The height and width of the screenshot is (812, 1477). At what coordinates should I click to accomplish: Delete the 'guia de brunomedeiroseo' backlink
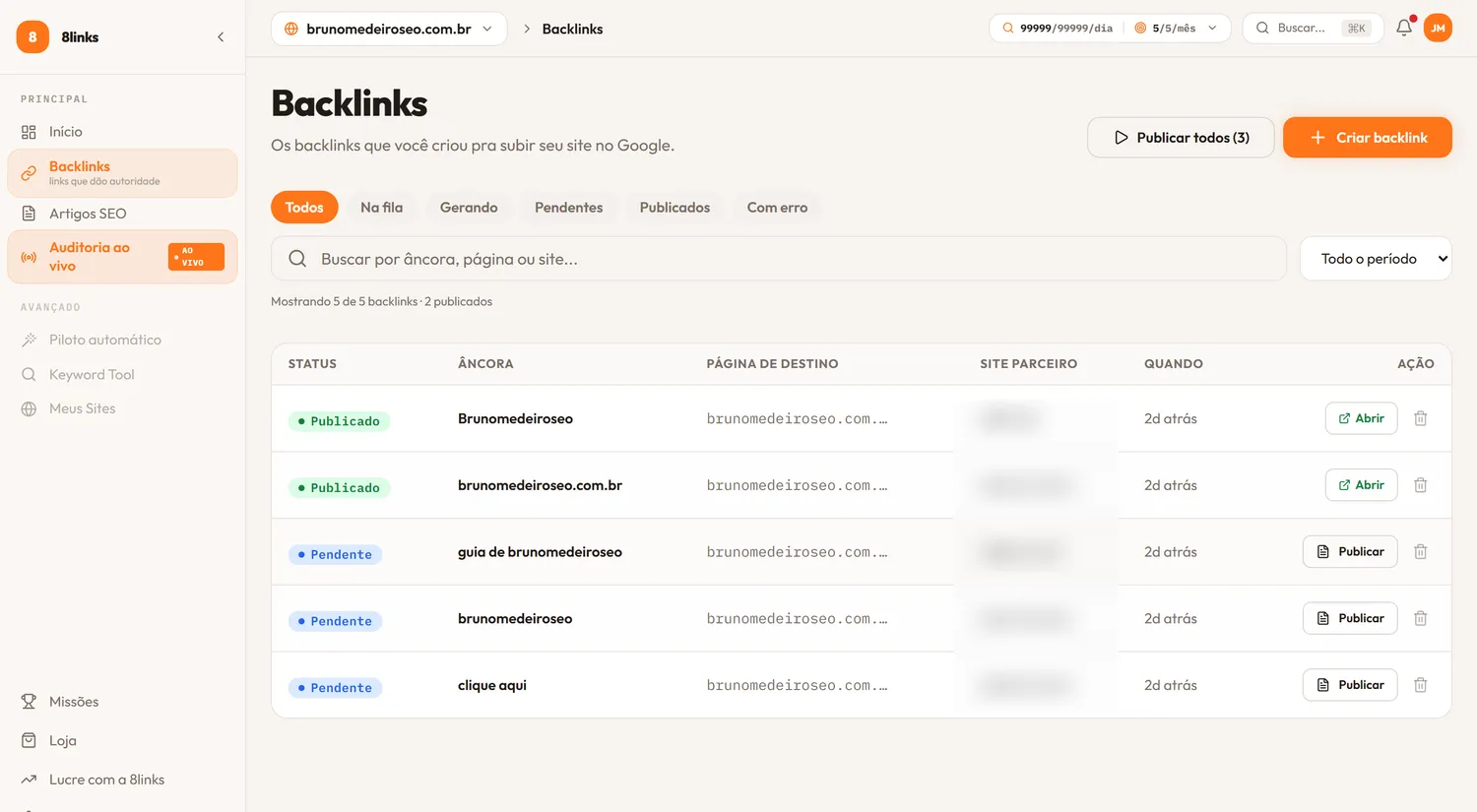tap(1421, 552)
